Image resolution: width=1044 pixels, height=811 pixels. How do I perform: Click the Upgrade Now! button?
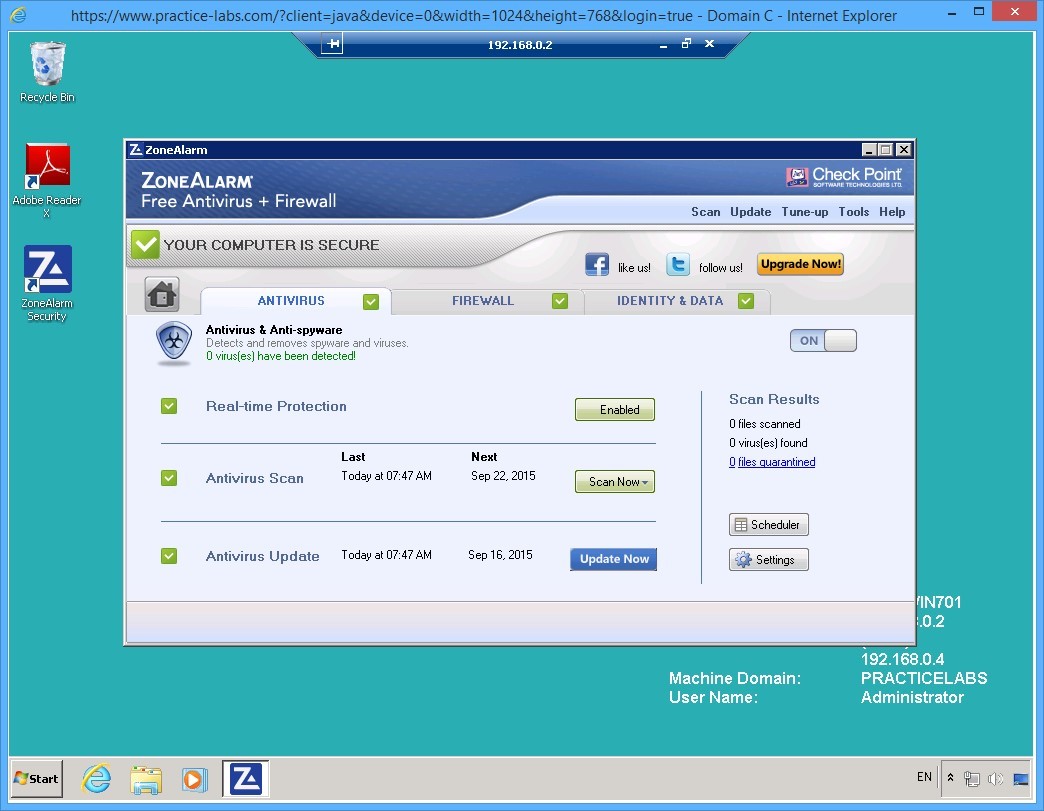(x=800, y=264)
